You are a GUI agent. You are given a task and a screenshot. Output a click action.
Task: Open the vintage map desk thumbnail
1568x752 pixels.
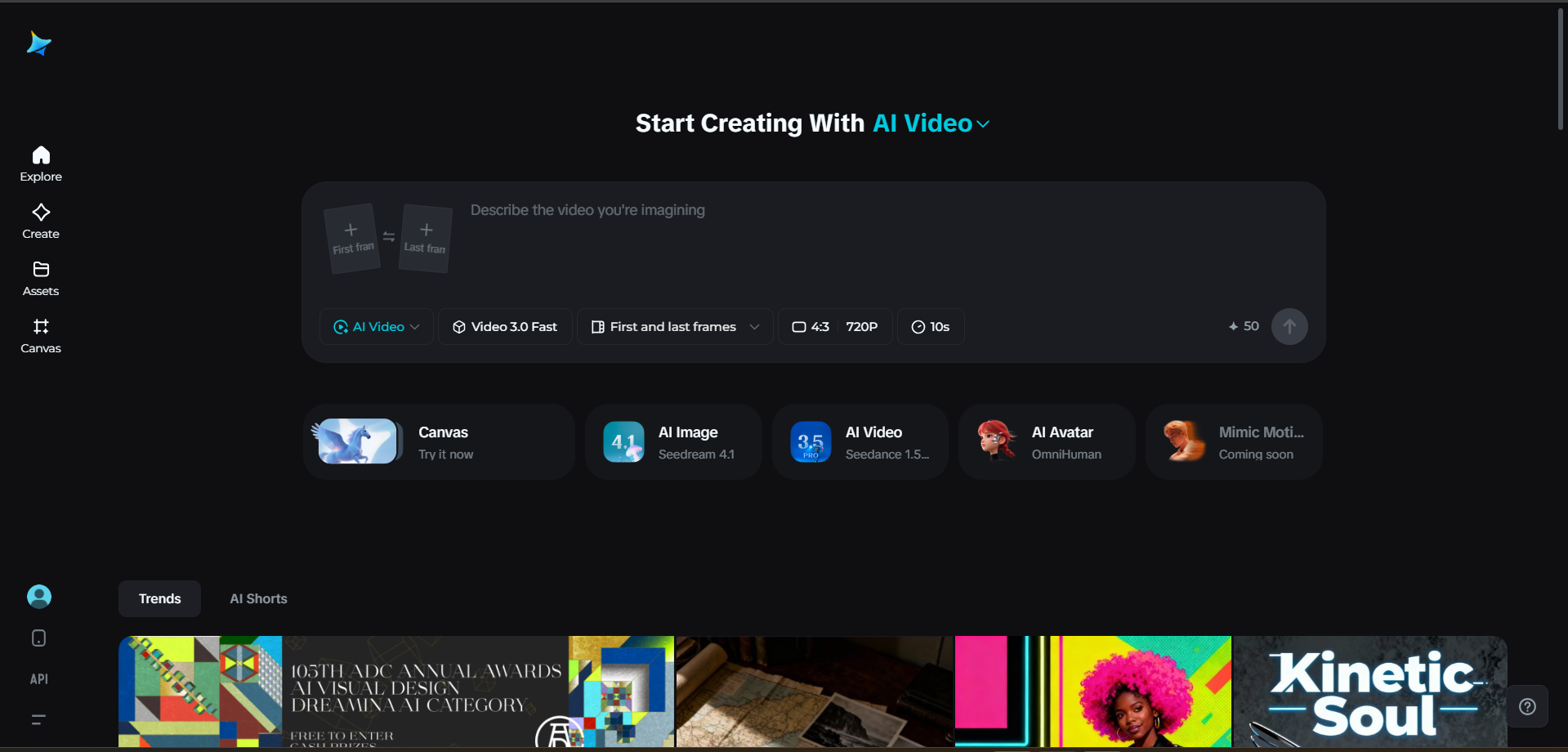point(815,692)
